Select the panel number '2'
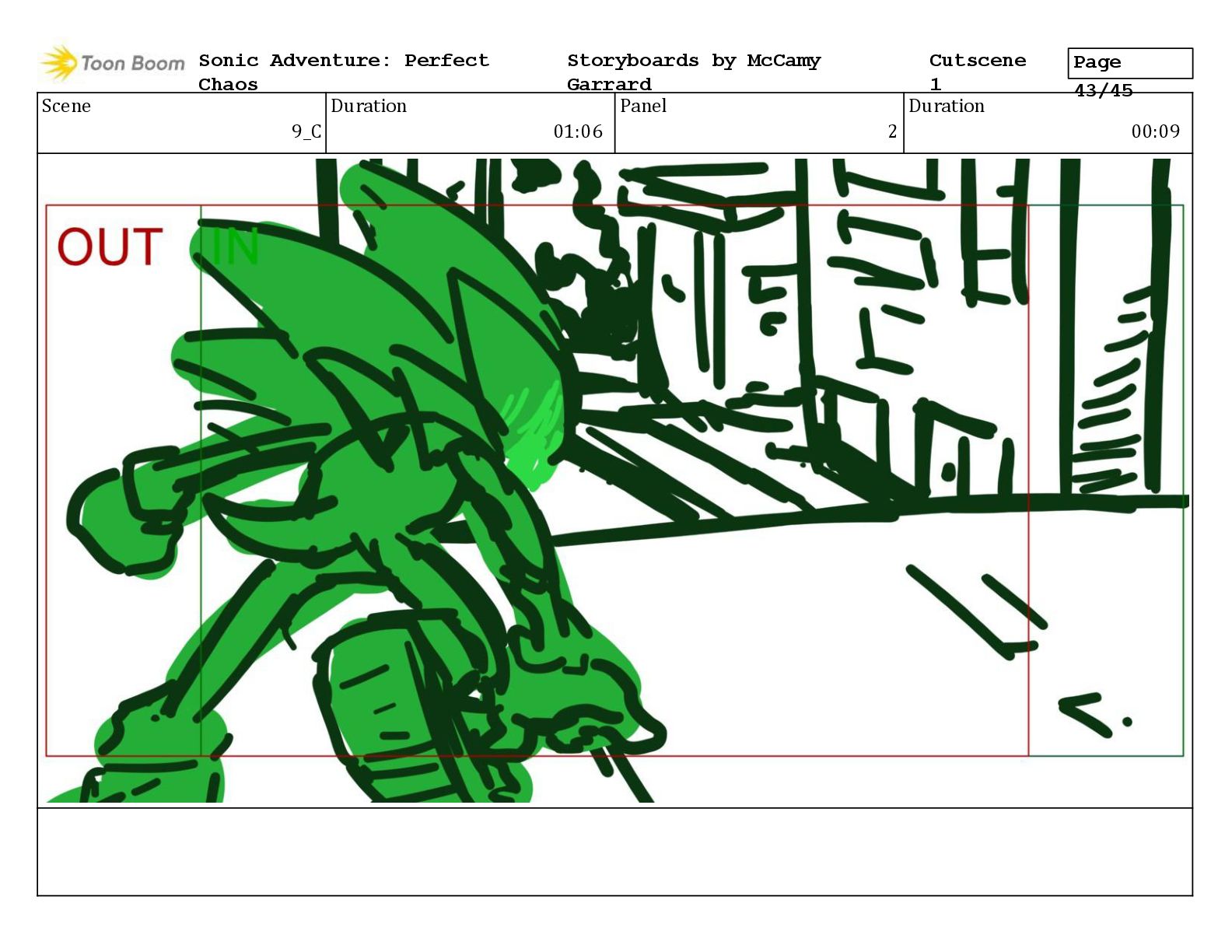The height and width of the screenshot is (952, 1232). (892, 131)
